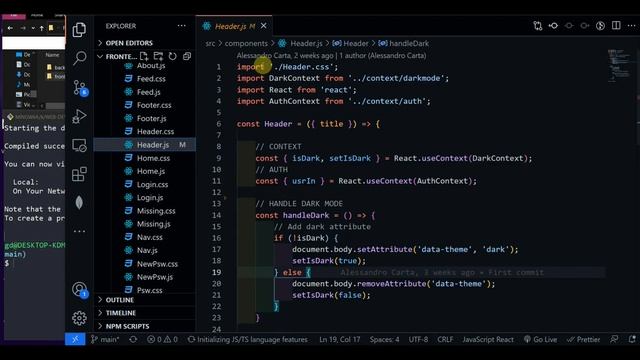The height and width of the screenshot is (360, 640).
Task: Create a new file in FRONTEND folder
Action: (x=144, y=56)
